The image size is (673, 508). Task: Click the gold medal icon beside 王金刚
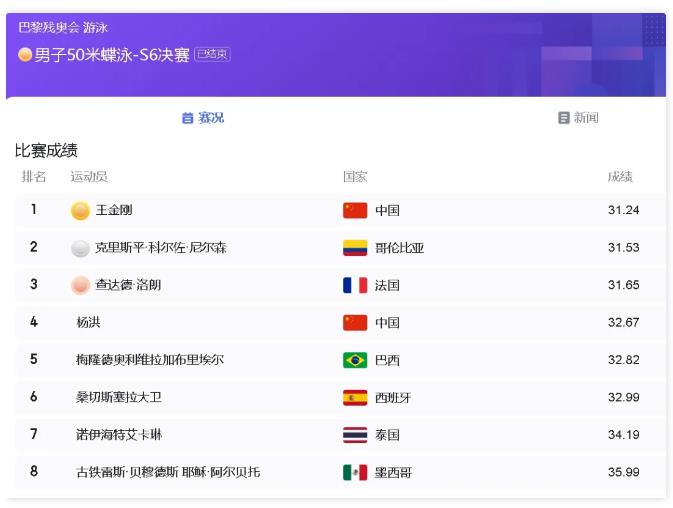(x=80, y=210)
